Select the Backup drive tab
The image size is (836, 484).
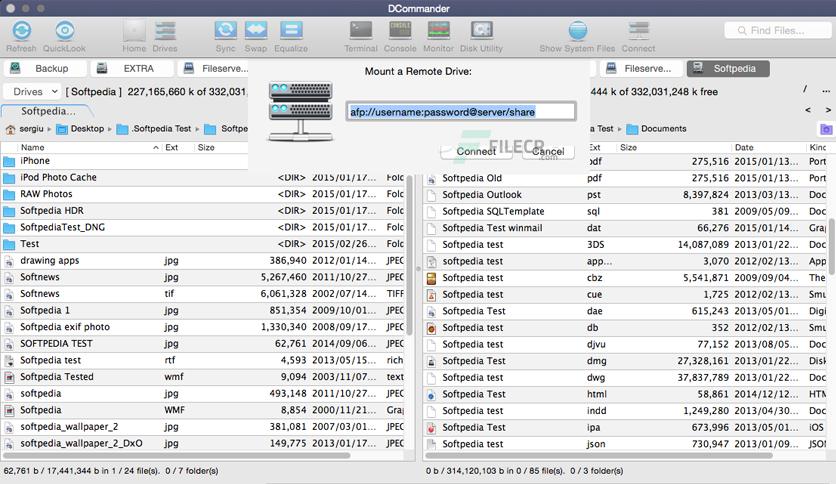[x=45, y=68]
